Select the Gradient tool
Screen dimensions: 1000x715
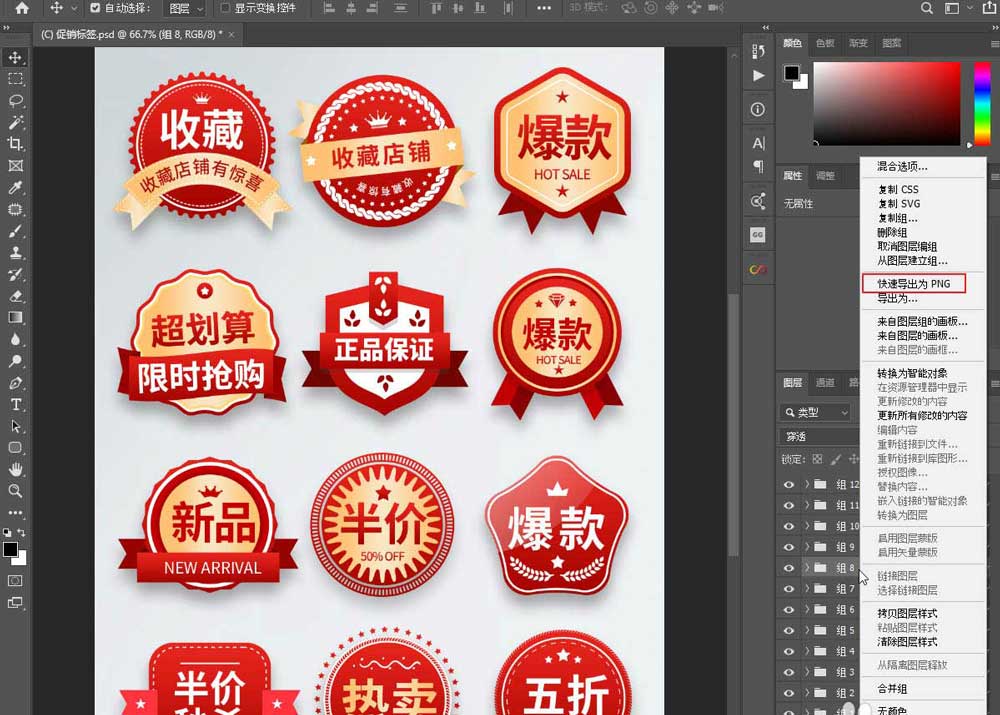pyautogui.click(x=15, y=318)
